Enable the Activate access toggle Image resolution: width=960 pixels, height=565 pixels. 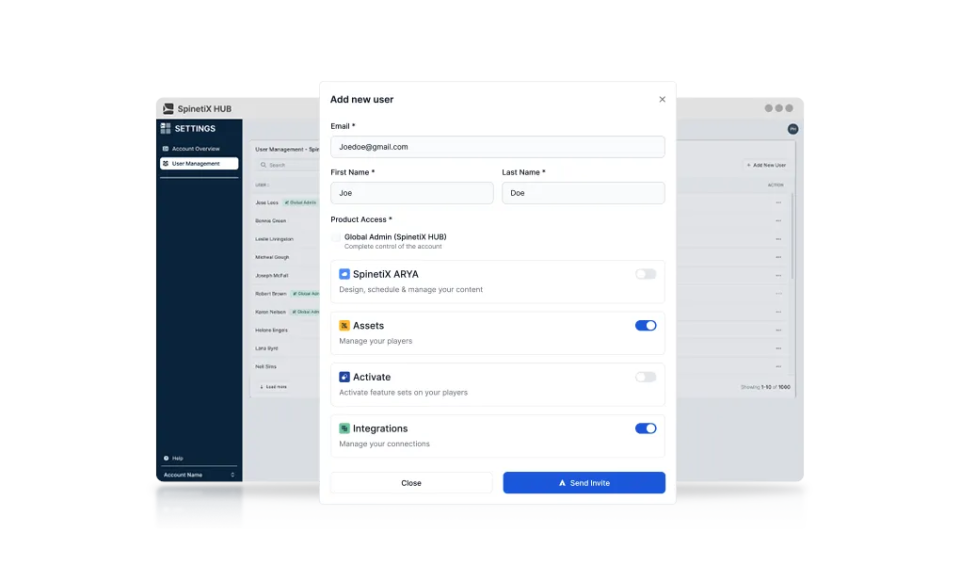click(x=645, y=377)
